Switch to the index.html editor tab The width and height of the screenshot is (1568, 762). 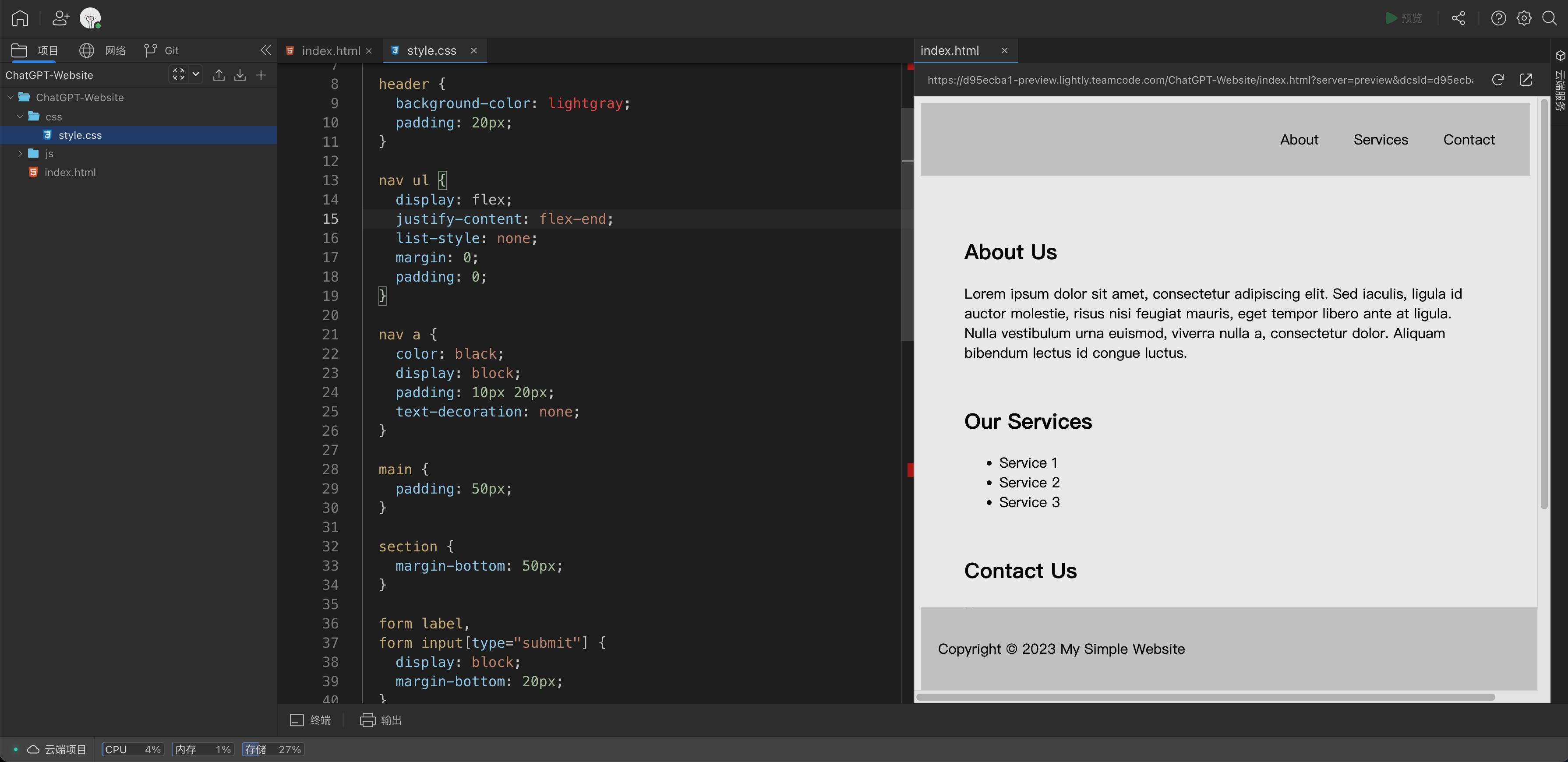(331, 50)
